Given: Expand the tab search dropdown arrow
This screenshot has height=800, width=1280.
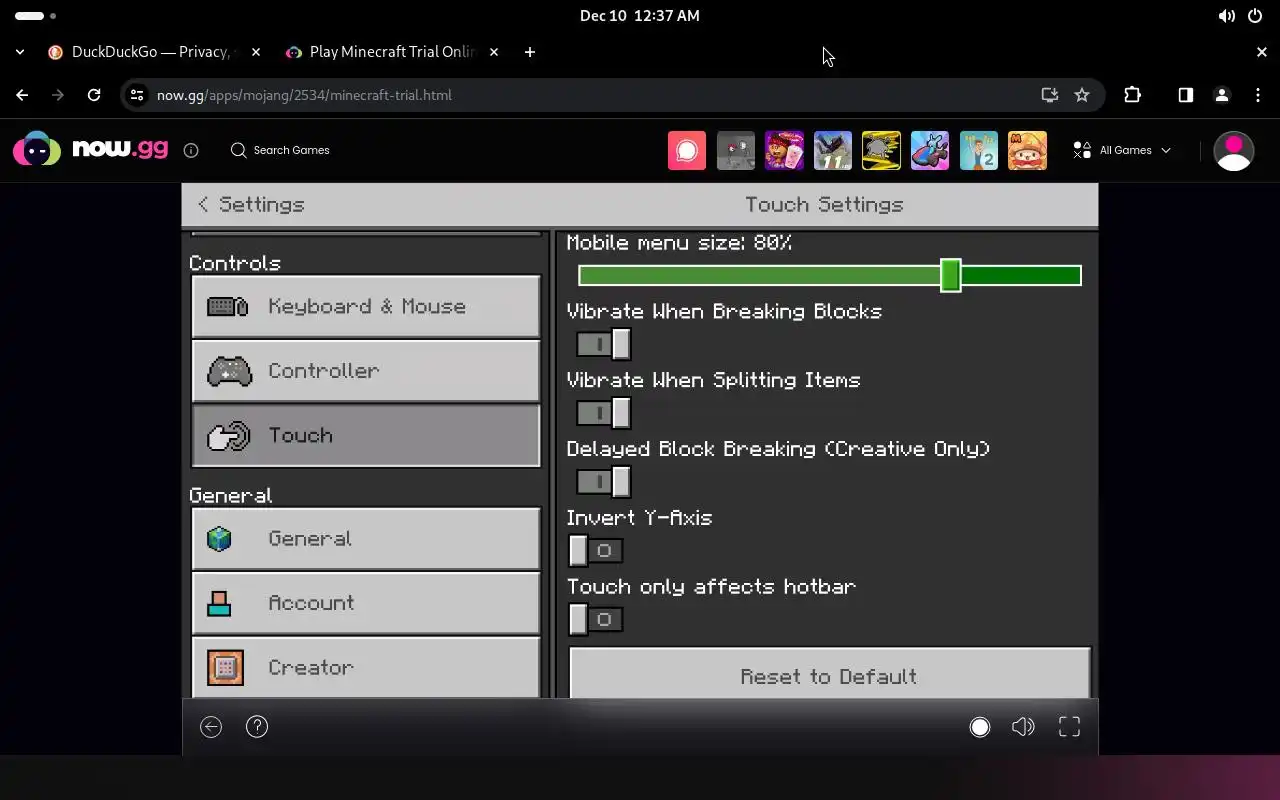Looking at the screenshot, I should (19, 52).
